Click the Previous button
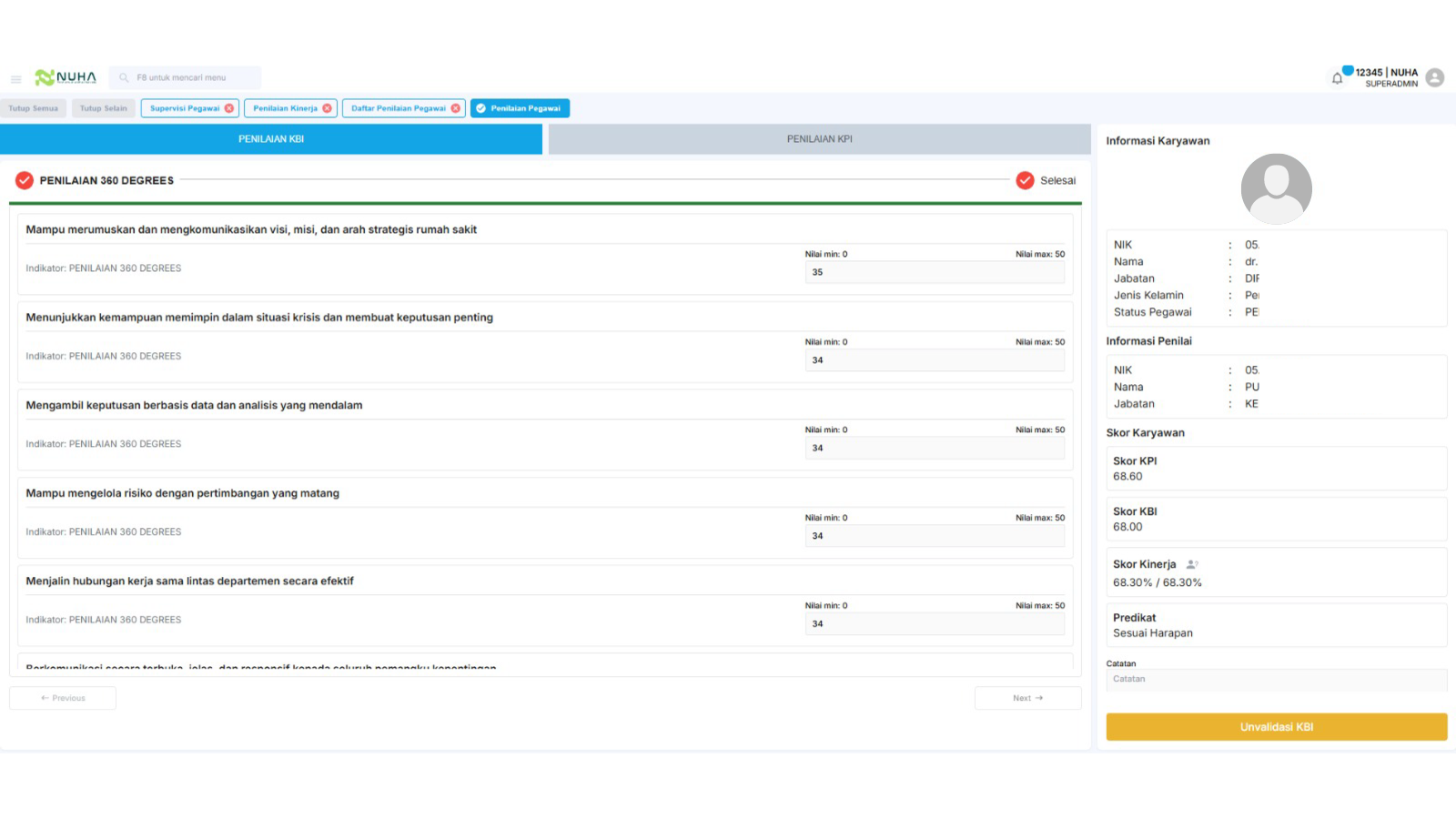 [x=63, y=698]
